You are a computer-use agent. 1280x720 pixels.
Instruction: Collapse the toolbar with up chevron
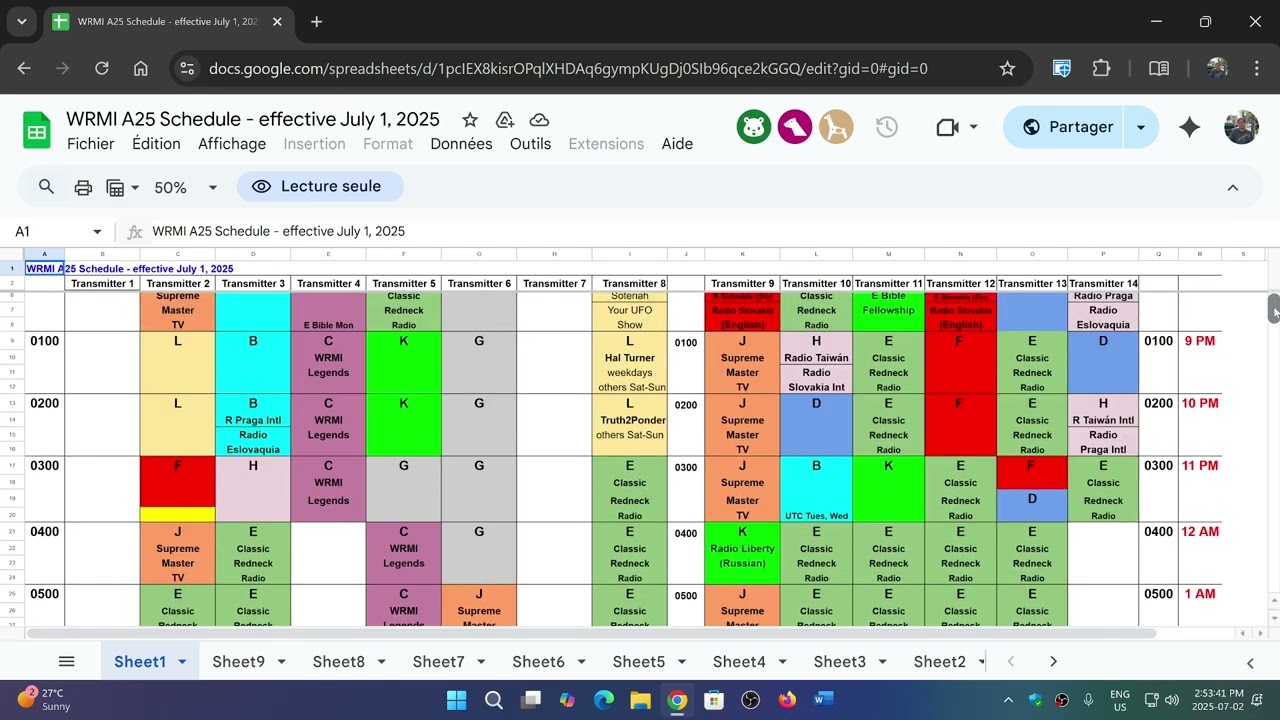(1232, 187)
